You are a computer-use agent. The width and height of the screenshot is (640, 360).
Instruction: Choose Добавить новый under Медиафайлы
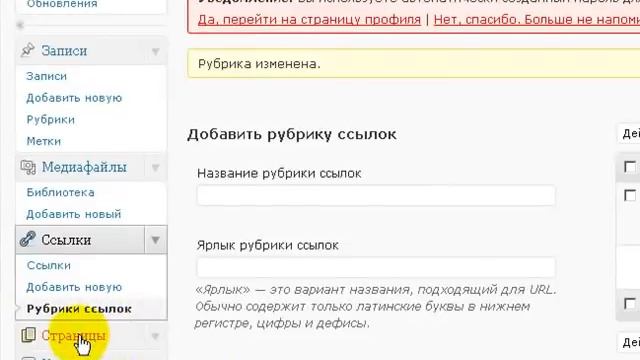(73, 214)
